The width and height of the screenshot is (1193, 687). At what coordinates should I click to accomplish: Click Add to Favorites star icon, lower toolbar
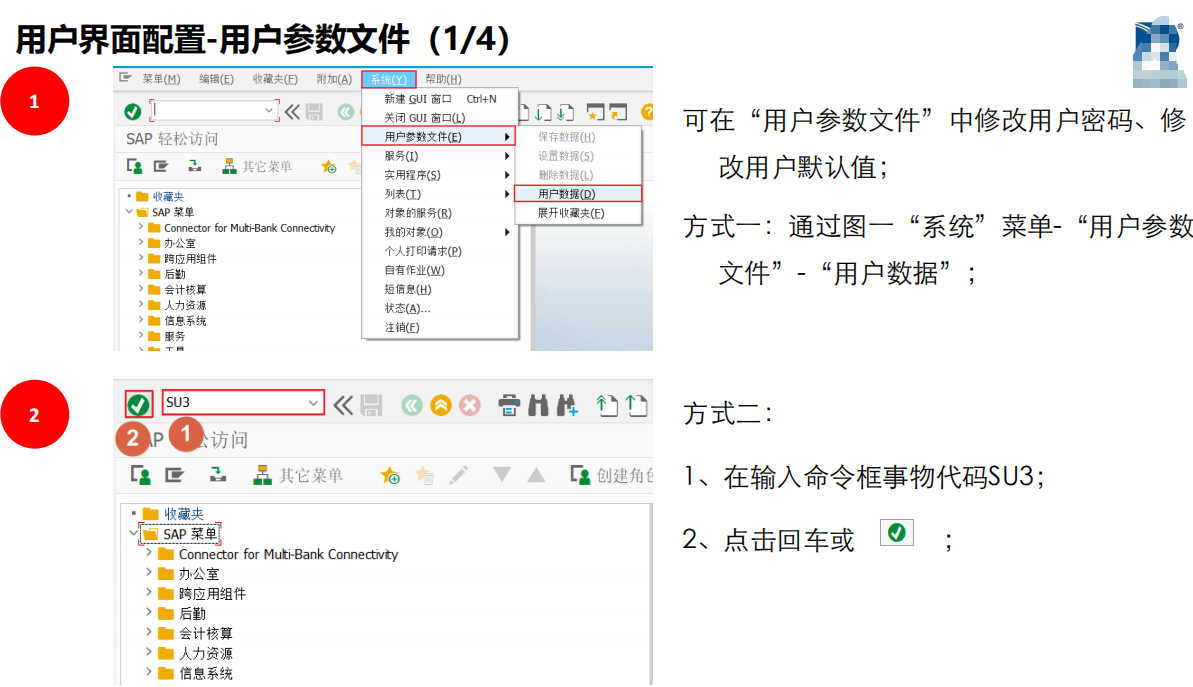click(390, 475)
